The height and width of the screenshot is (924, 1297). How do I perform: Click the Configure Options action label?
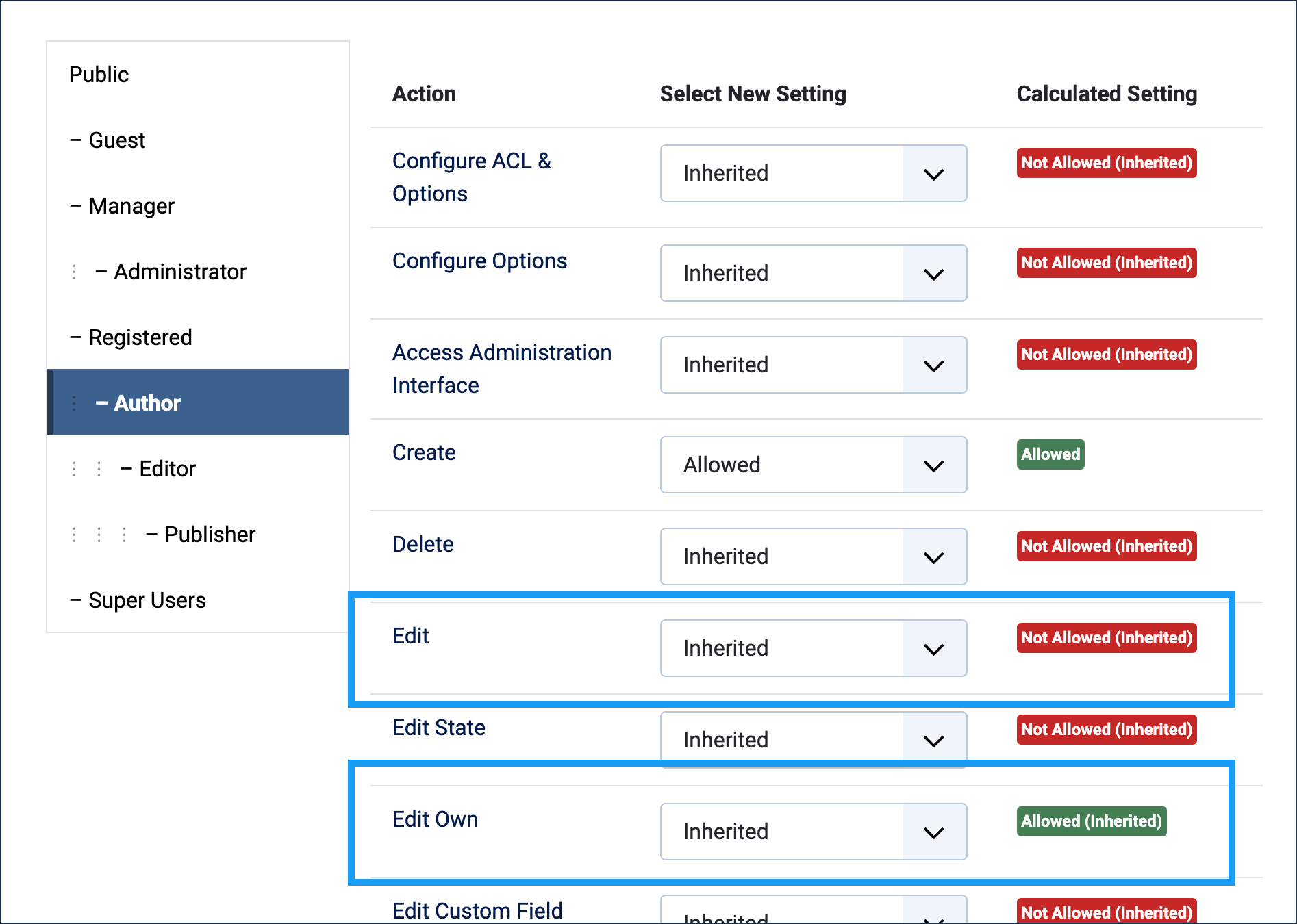point(479,261)
